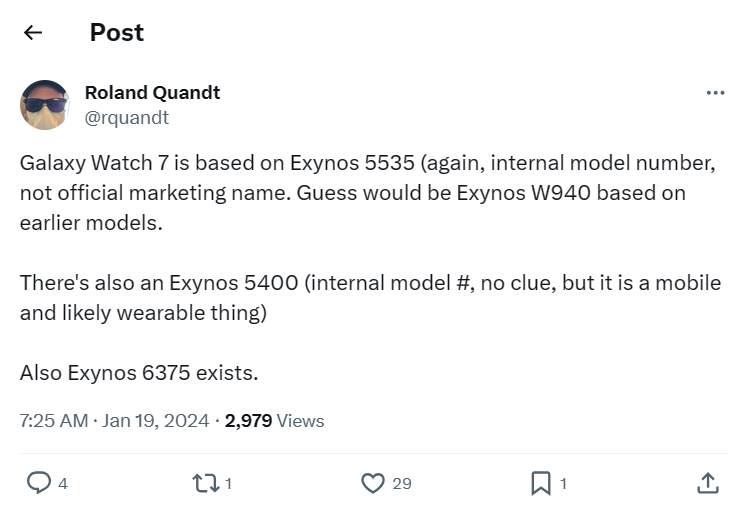The height and width of the screenshot is (508, 745).
Task: Open Roland Quandt's profile name link
Action: 152,92
